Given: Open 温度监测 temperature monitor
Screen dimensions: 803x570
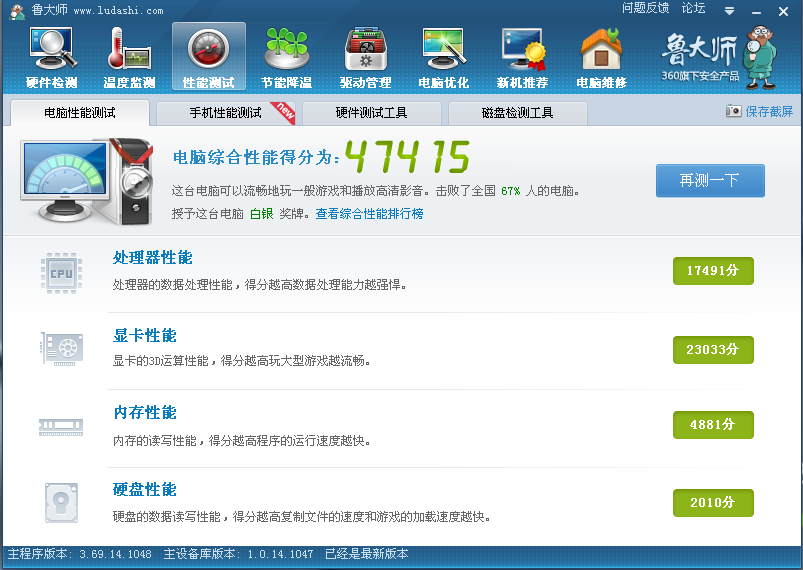Looking at the screenshot, I should (130, 57).
